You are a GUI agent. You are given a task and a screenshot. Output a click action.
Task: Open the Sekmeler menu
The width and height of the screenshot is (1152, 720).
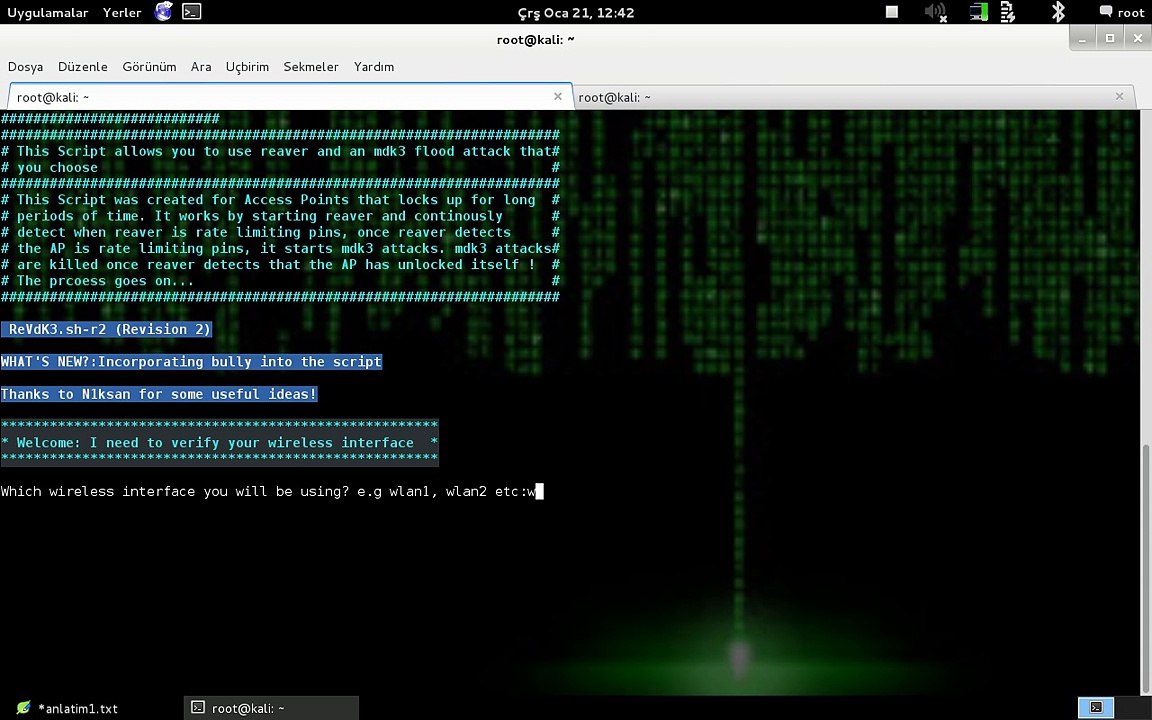tap(311, 67)
